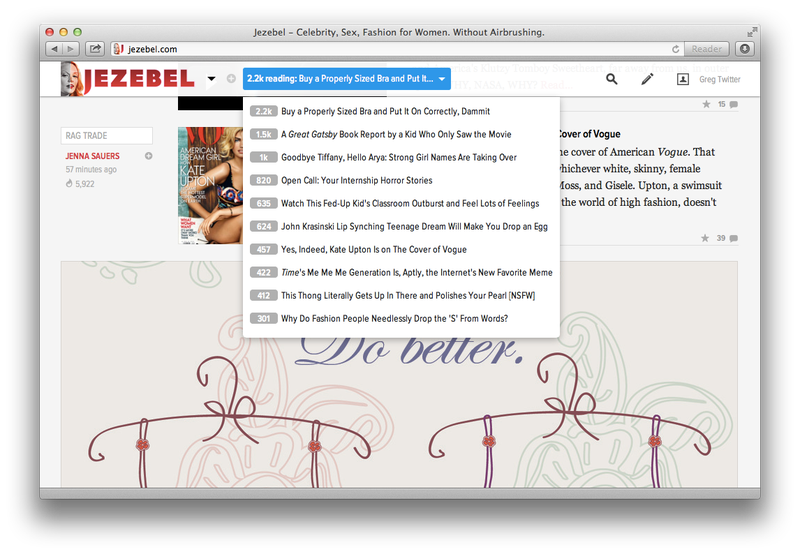Click the plus circle icon next to logo
Image resolution: width=800 pixels, height=554 pixels.
(x=231, y=79)
